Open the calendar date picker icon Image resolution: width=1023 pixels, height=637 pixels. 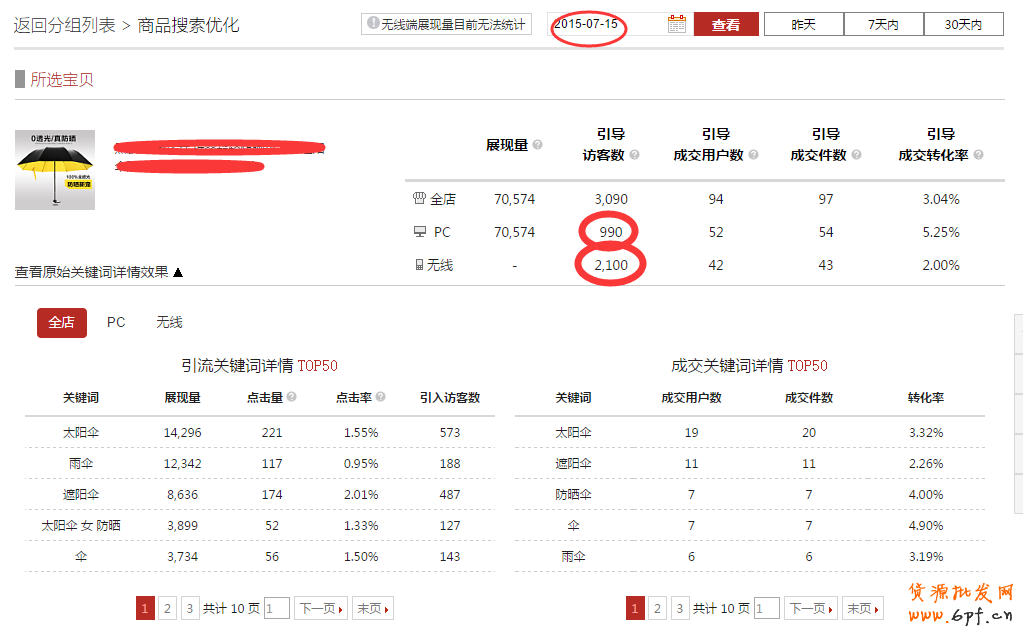click(677, 25)
